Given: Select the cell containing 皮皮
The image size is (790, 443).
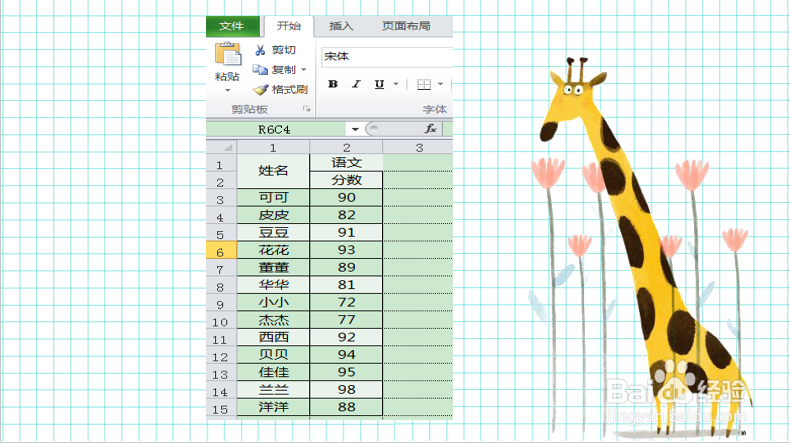Looking at the screenshot, I should (273, 215).
